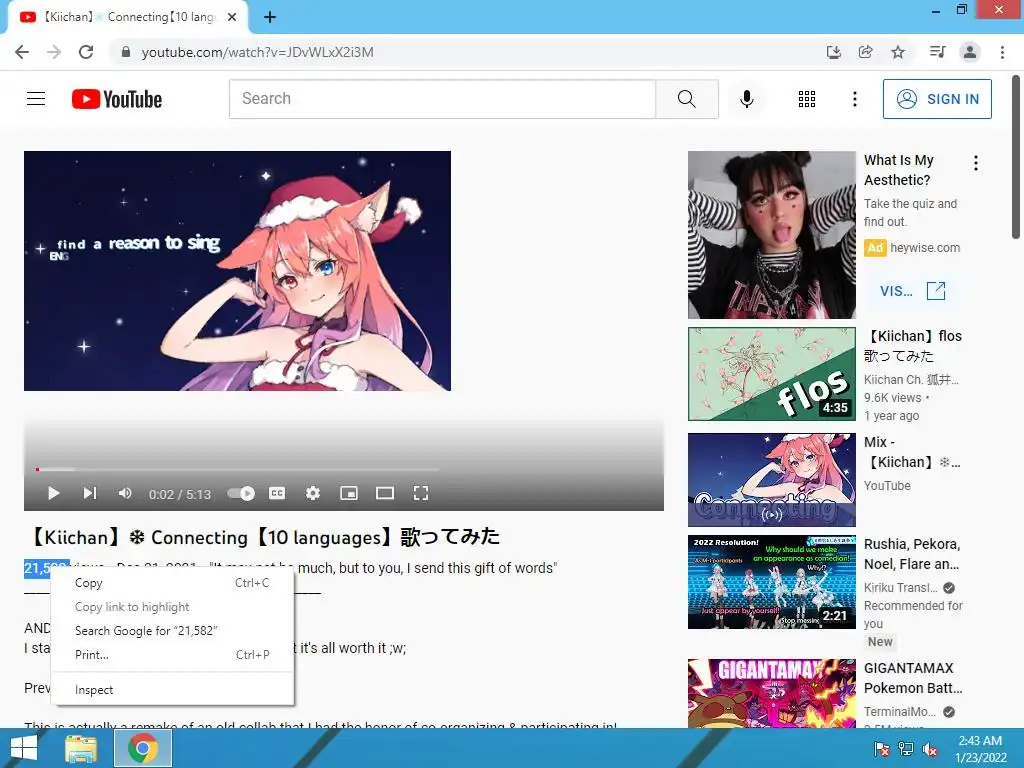
Task: Open Chrome three-dot menu
Action: pos(1002,52)
